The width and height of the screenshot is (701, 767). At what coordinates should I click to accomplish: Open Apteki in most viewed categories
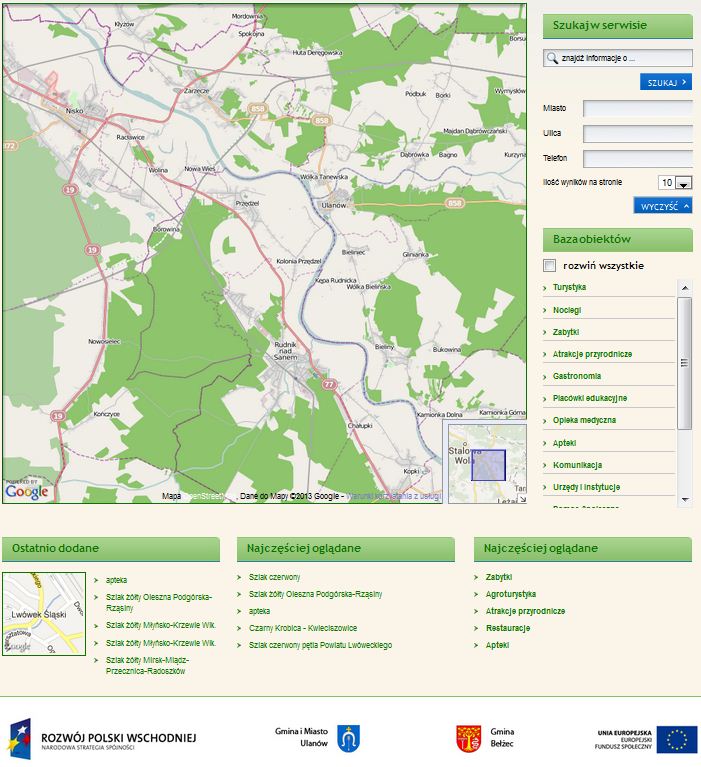tap(497, 645)
